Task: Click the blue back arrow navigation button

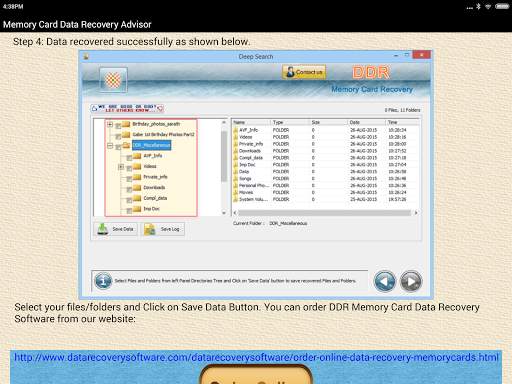Action: click(x=384, y=281)
